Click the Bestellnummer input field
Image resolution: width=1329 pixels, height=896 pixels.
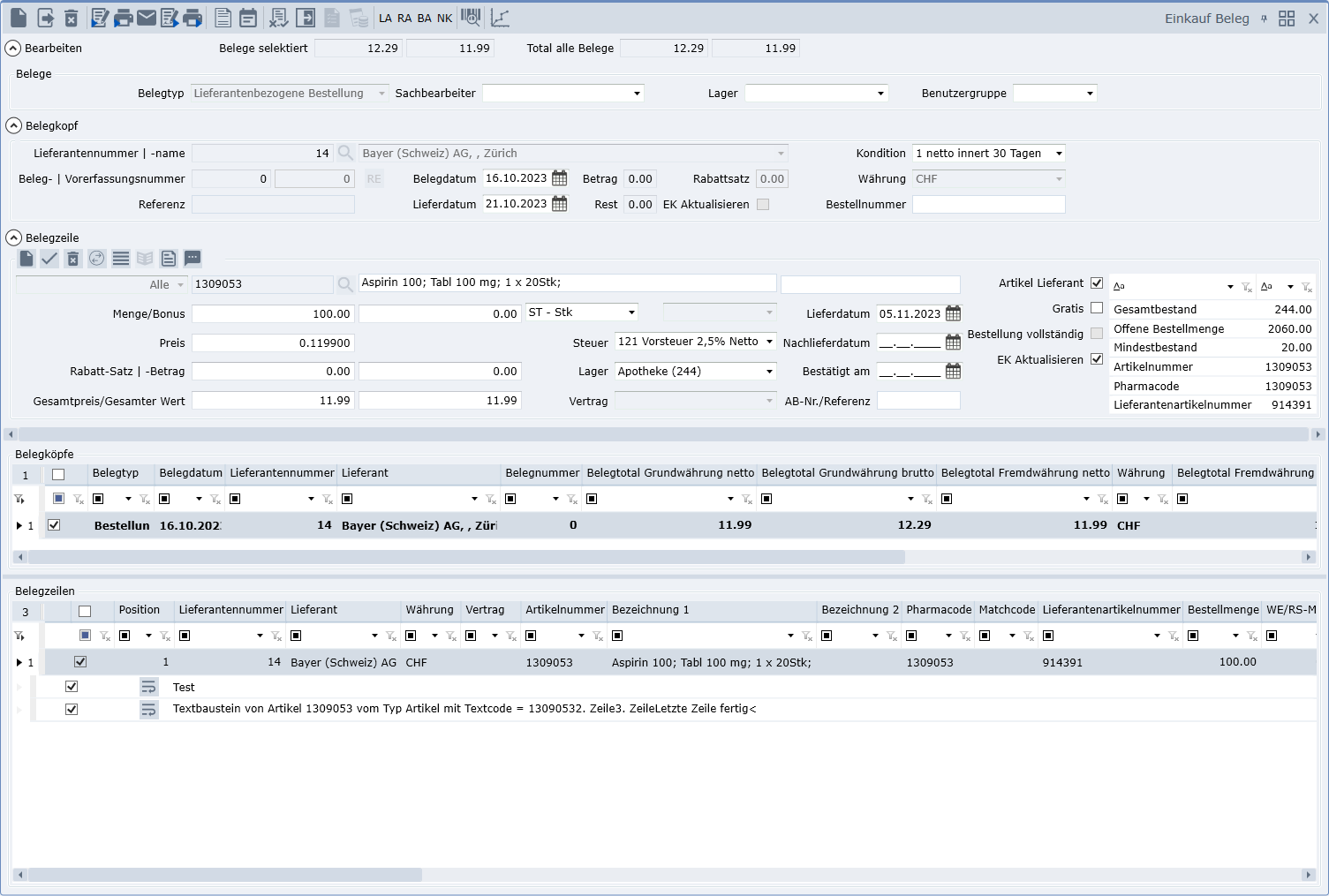[x=988, y=205]
